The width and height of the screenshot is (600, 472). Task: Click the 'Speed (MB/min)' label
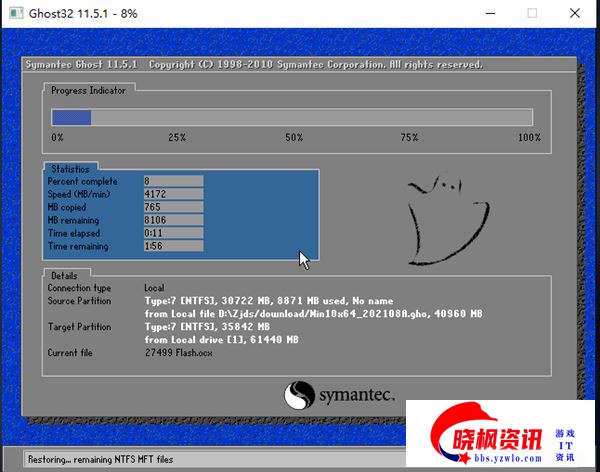pos(79,194)
